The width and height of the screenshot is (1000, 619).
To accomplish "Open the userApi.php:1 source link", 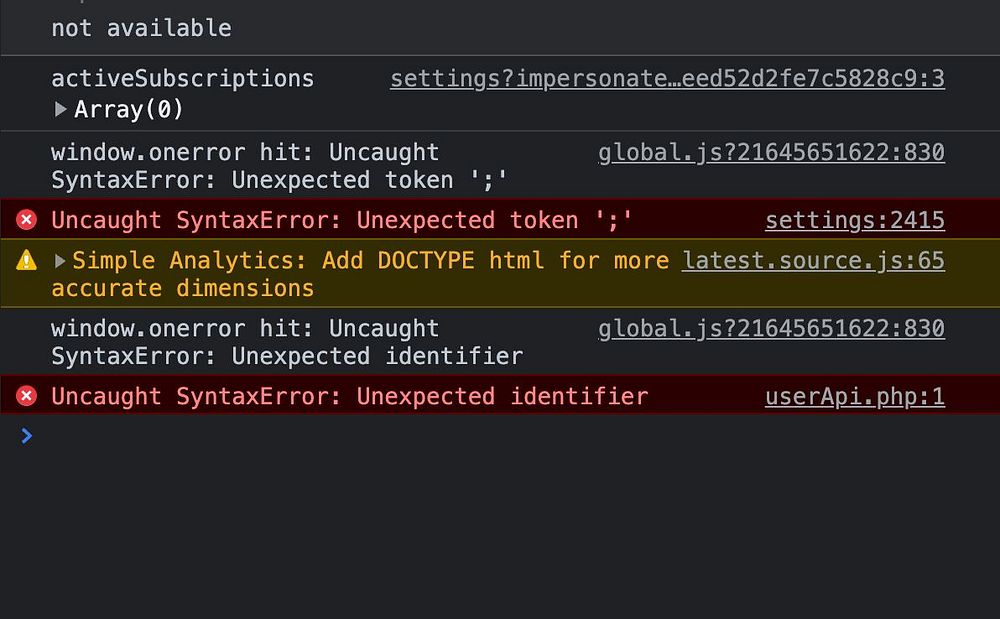I will [854, 396].
